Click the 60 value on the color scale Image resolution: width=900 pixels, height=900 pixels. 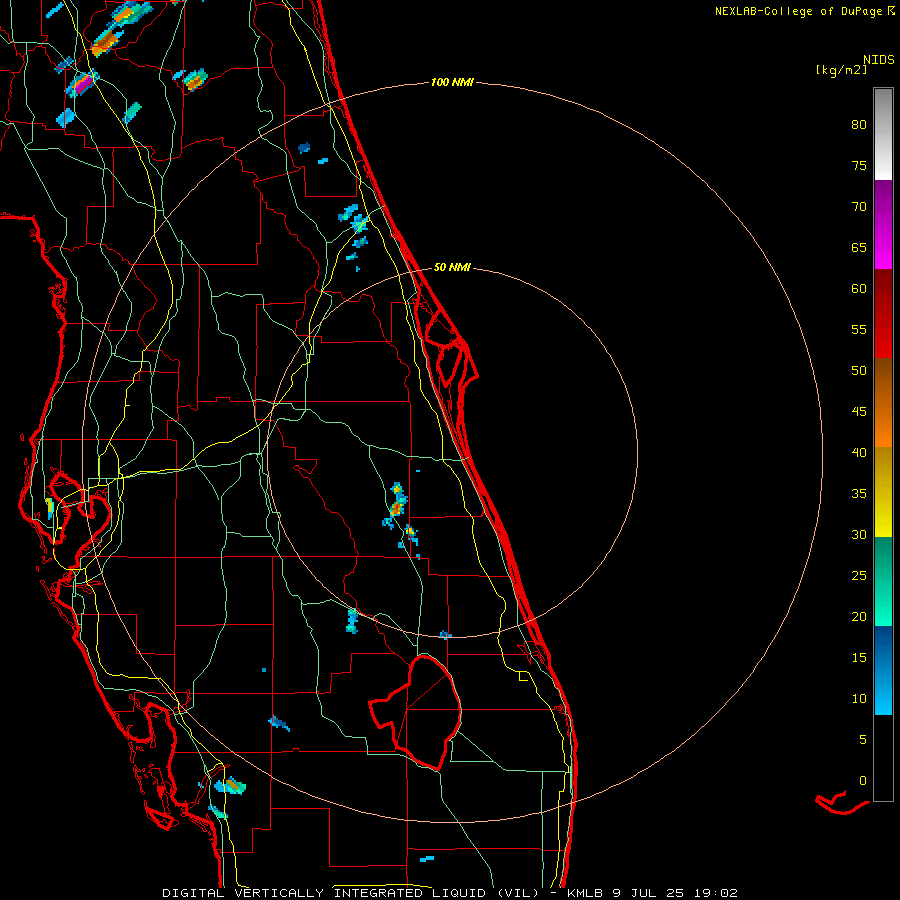pyautogui.click(x=859, y=289)
